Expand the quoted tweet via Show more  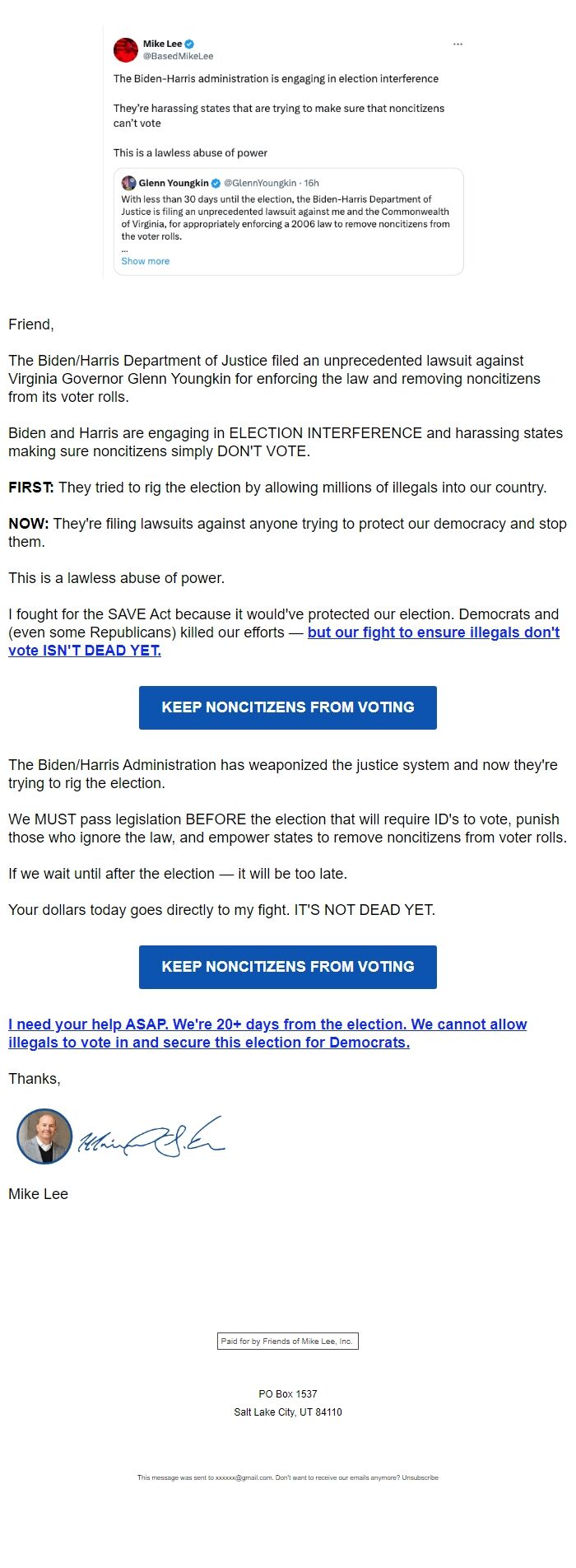tap(145, 261)
